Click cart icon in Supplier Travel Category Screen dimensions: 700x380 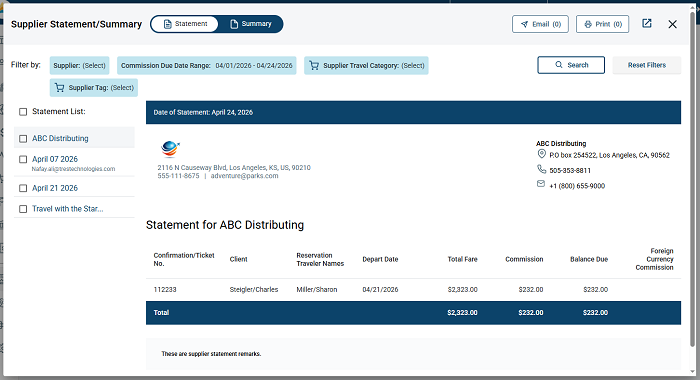314,66
